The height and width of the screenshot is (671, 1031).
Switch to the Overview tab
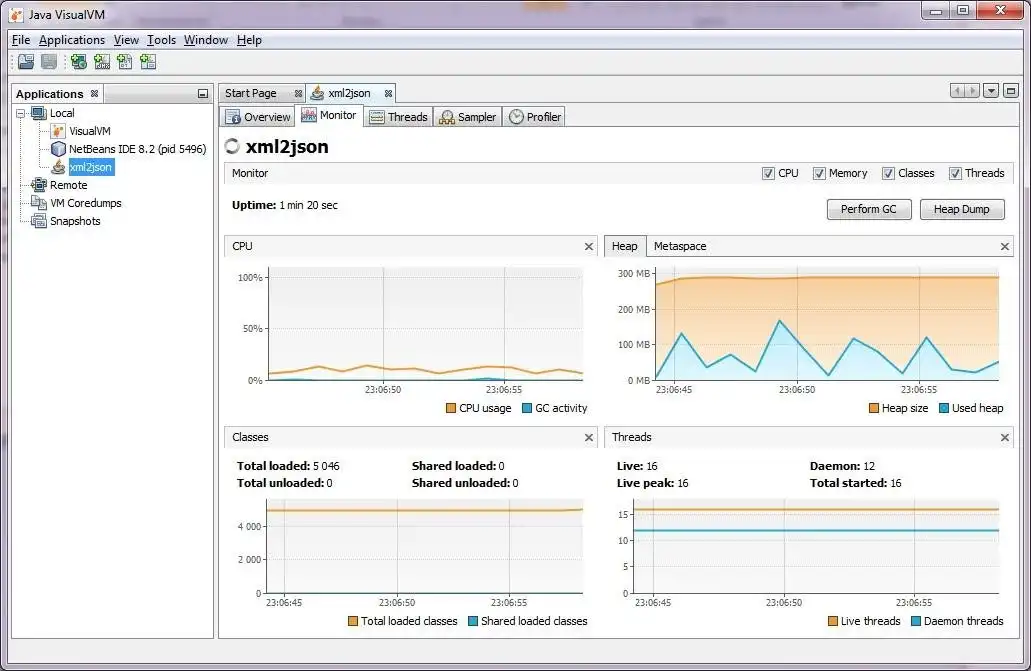pyautogui.click(x=258, y=117)
